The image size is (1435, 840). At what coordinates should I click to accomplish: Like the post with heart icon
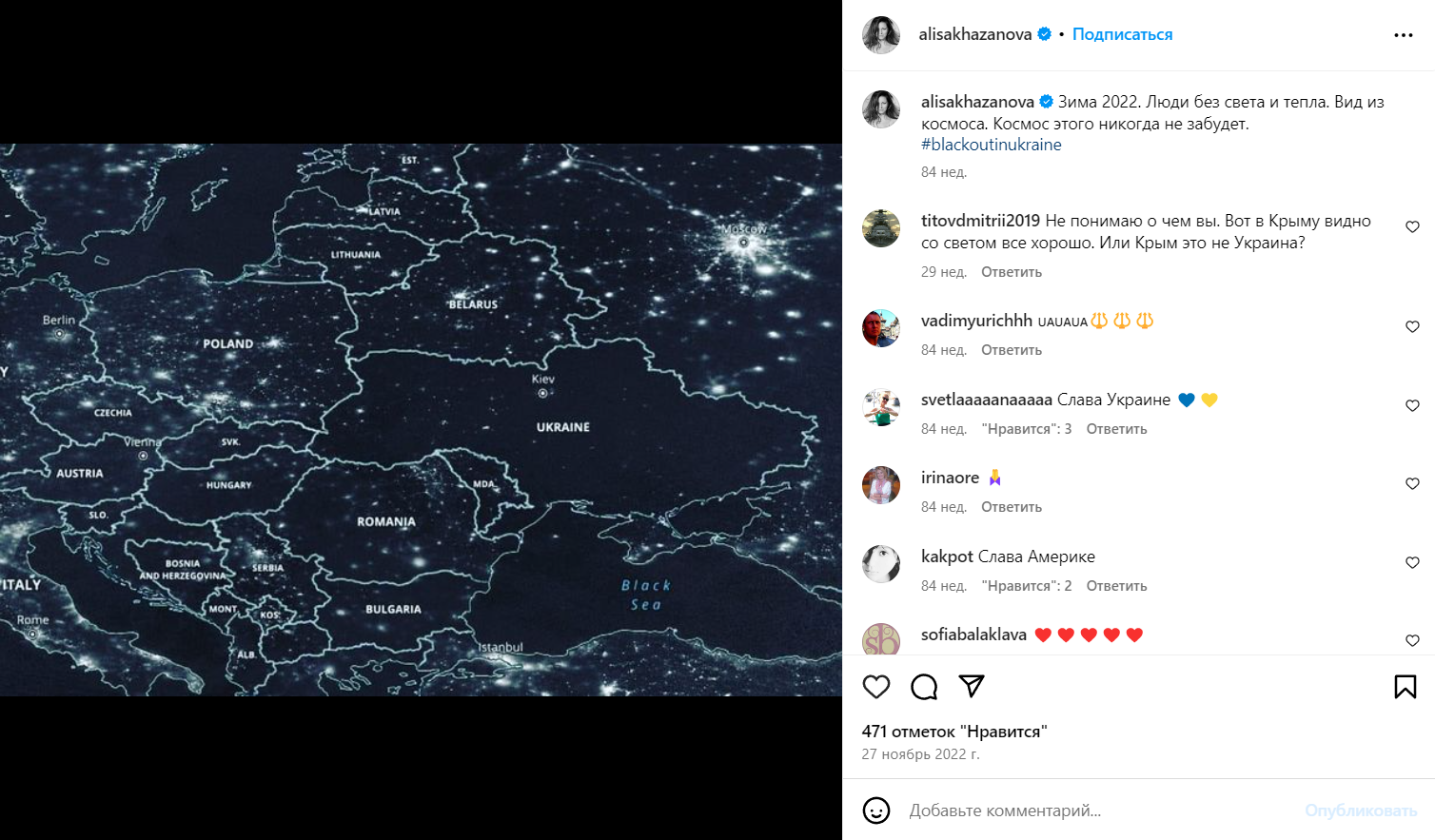click(876, 687)
